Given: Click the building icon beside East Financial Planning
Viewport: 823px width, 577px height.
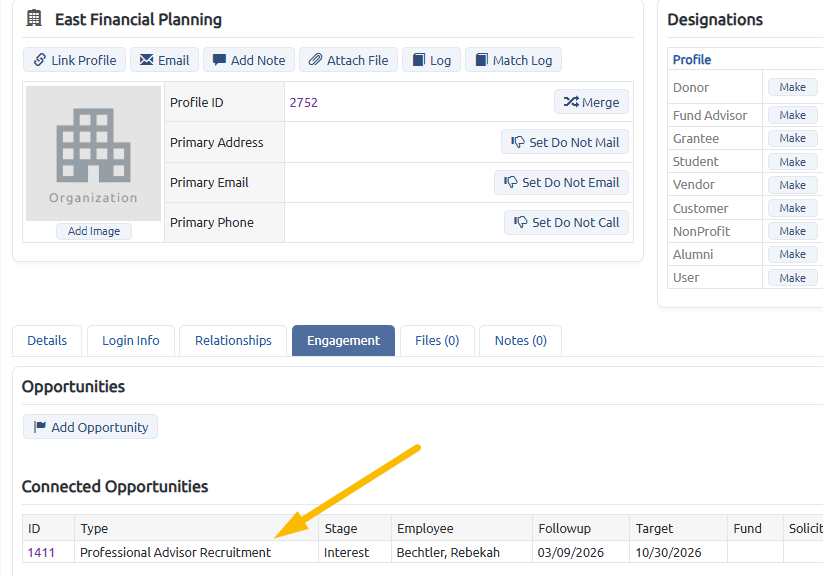Looking at the screenshot, I should click(34, 18).
